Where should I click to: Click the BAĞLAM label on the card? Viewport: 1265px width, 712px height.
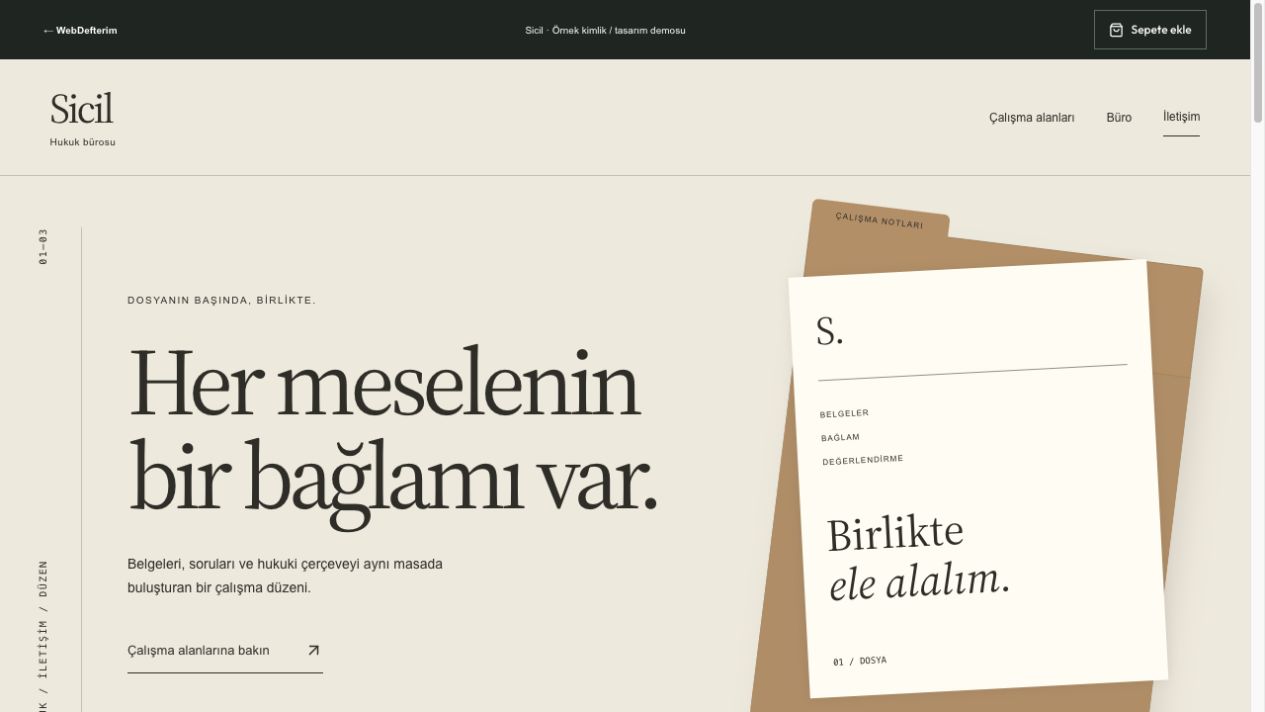click(840, 438)
